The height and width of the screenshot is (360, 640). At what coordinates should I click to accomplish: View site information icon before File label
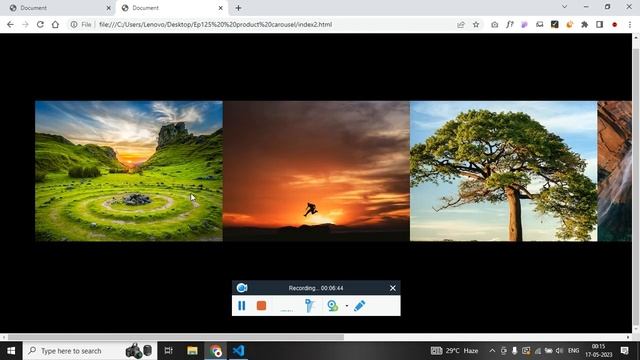point(74,24)
